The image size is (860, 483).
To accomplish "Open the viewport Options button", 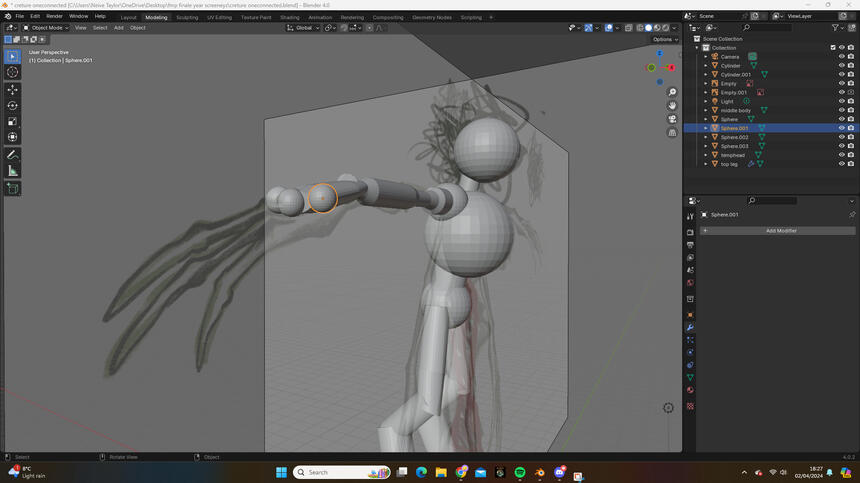I will (663, 39).
